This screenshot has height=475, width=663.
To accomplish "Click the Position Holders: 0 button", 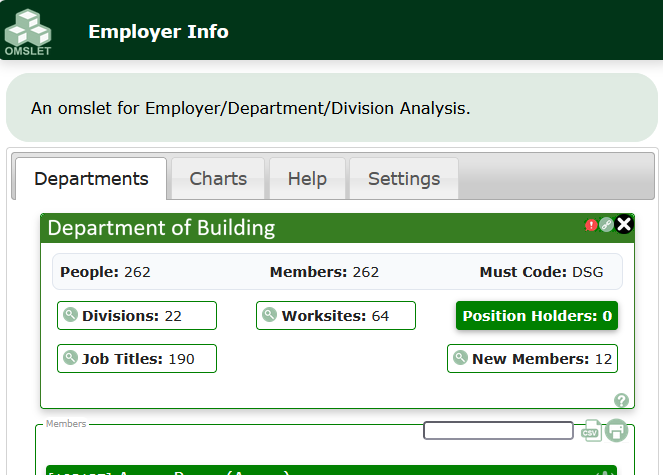I will 537,316.
